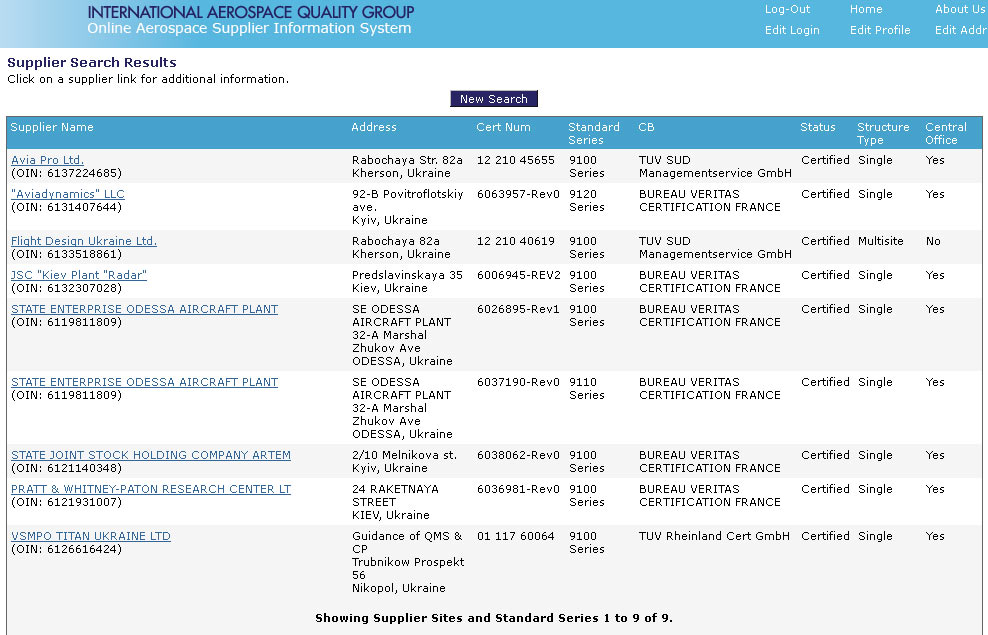Open the "Aviadynamics" LLC supplier details
This screenshot has height=635, width=988.
(67, 194)
